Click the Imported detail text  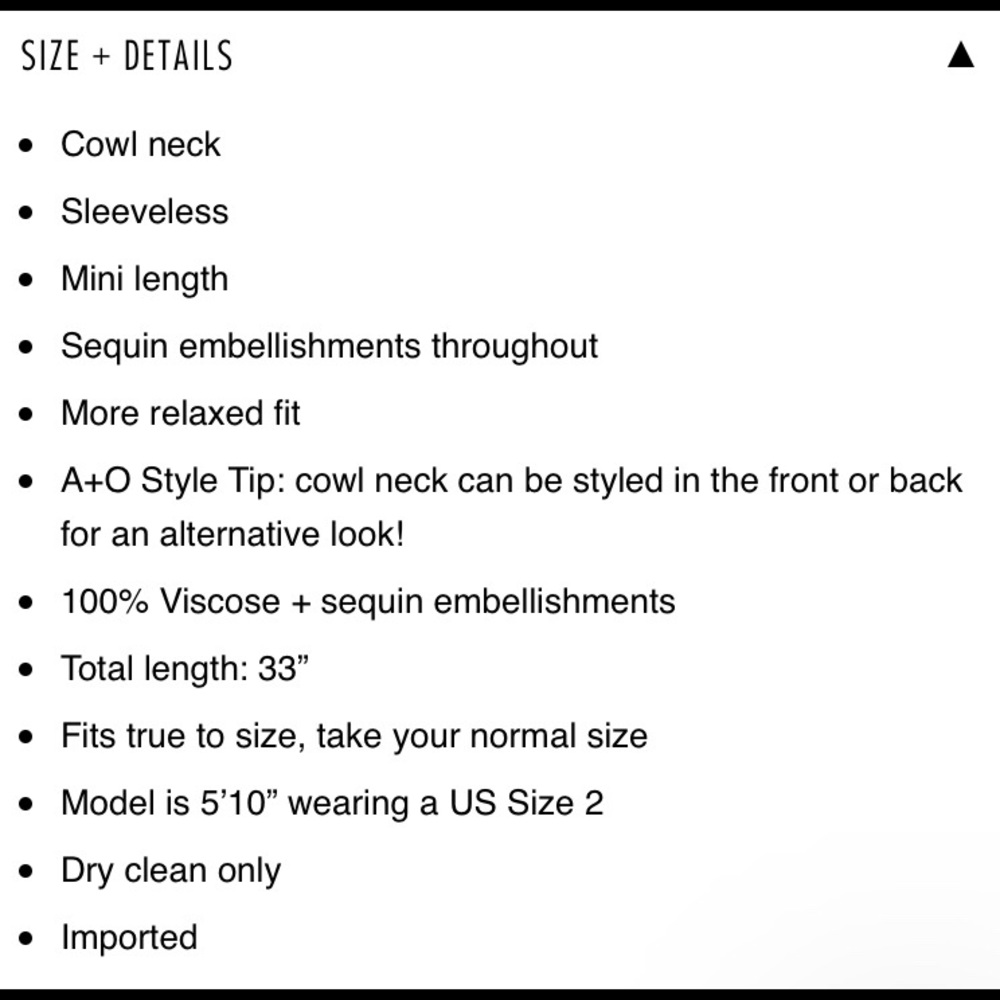click(x=129, y=938)
